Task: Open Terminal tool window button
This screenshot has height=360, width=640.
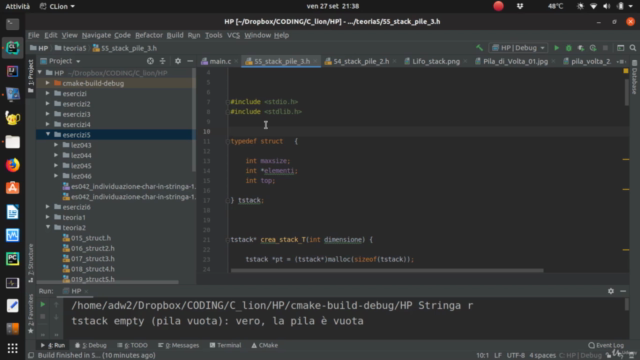Action: pyautogui.click(x=225, y=345)
